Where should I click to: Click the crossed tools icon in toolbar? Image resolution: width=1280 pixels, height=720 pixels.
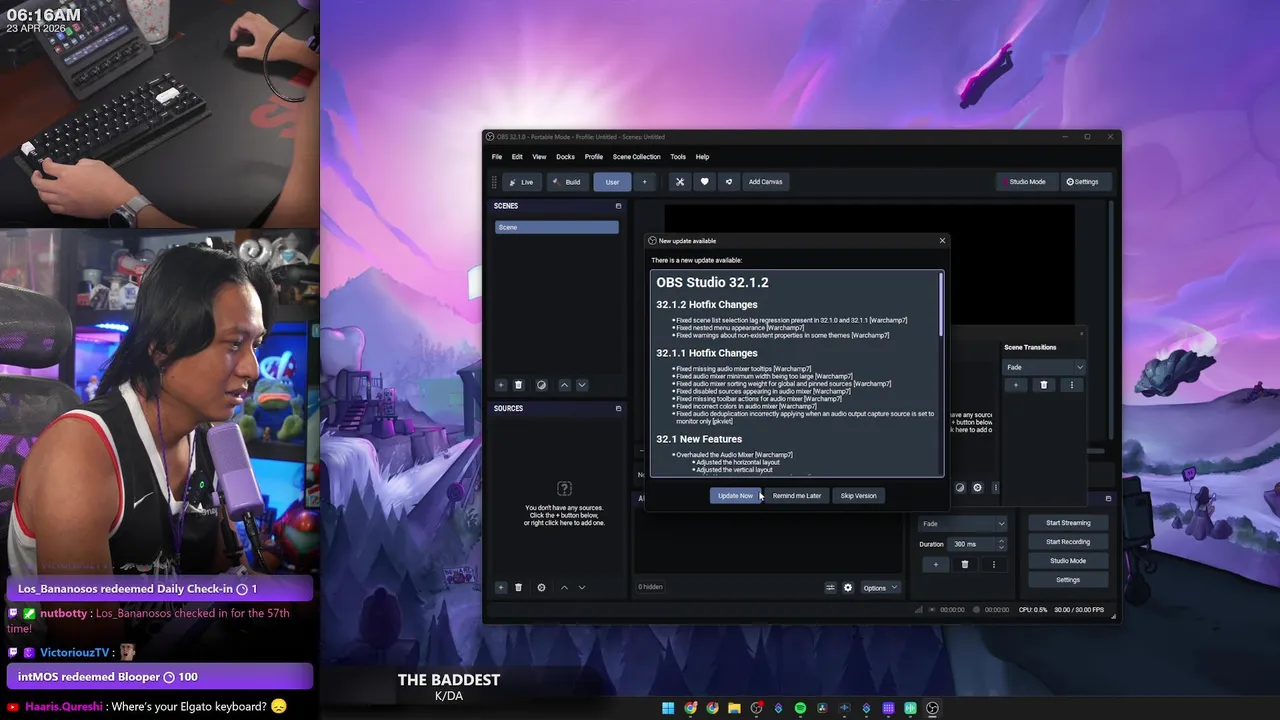coord(680,182)
